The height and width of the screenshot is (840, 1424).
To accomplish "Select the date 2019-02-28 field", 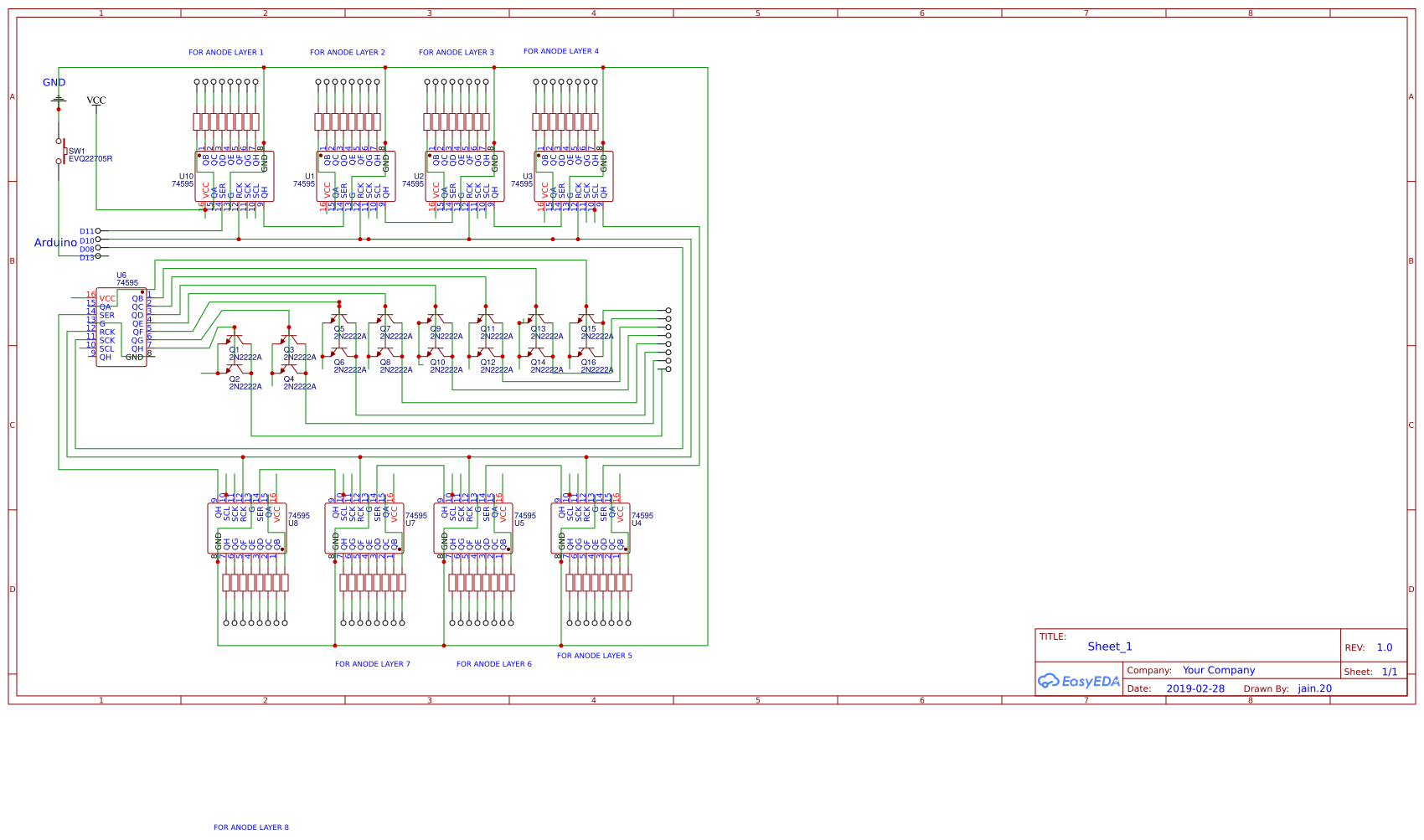I will (1194, 689).
